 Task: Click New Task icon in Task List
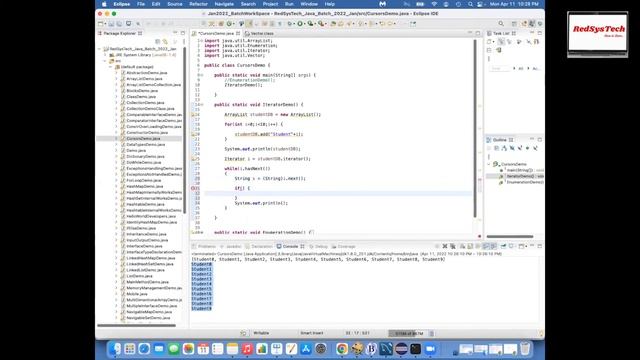click(489, 42)
